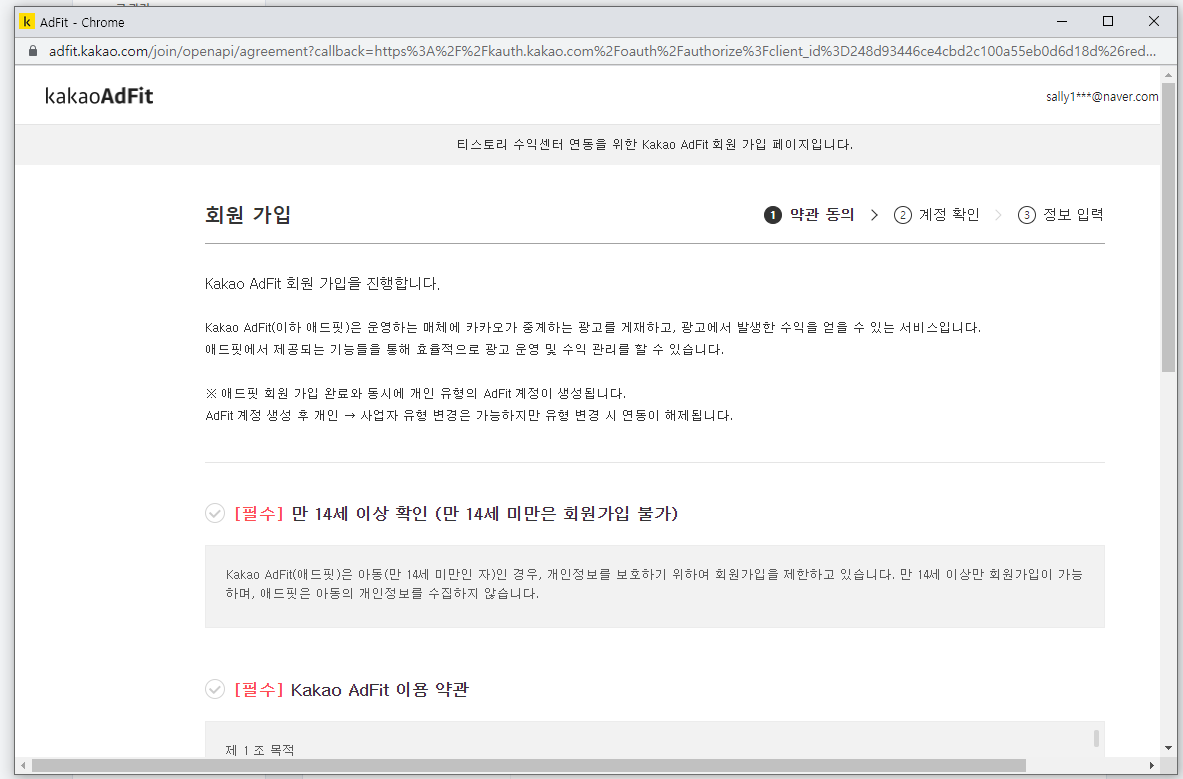Select step 1 약관 동의
This screenshot has width=1183, height=779.
tap(809, 215)
